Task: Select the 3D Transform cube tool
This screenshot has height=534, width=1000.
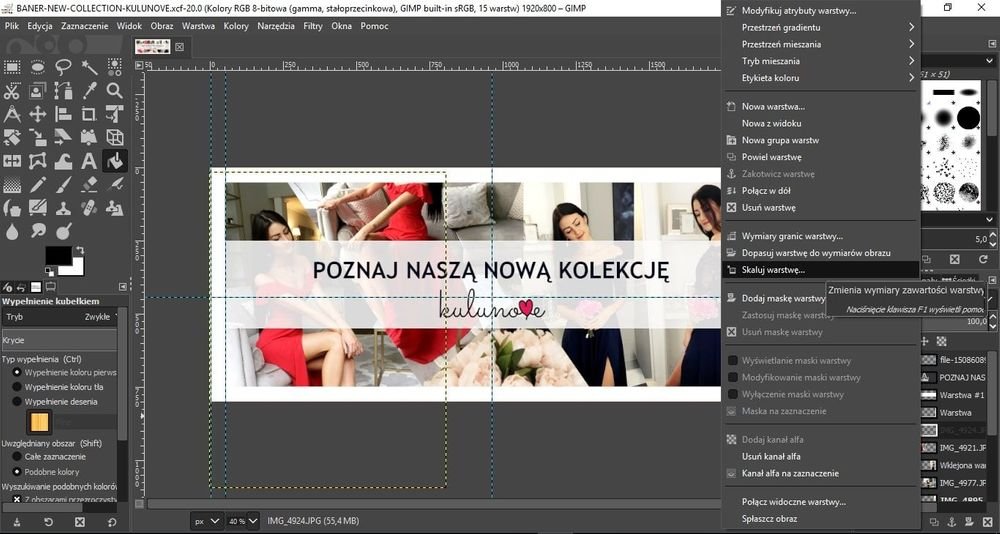Action: pyautogui.click(x=114, y=137)
